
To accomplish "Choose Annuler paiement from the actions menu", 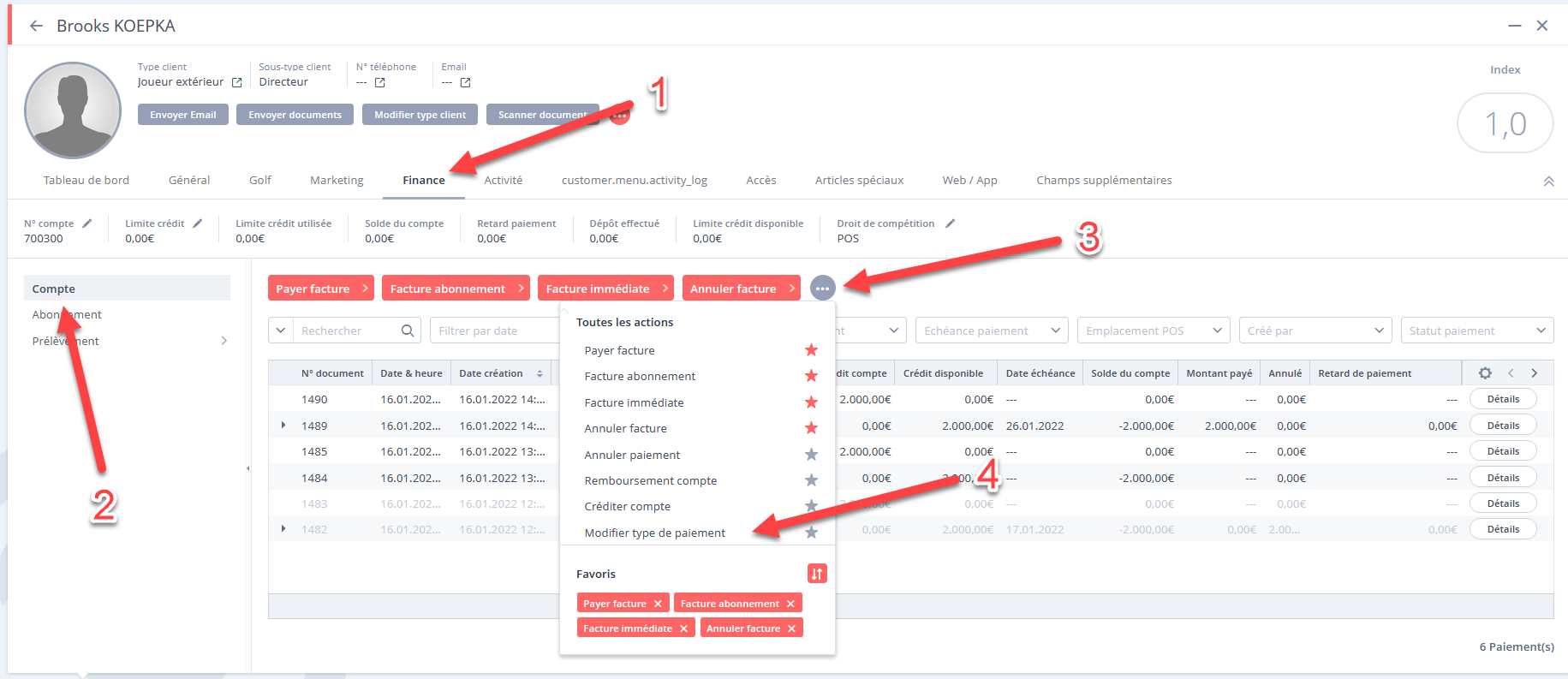I will 632,455.
